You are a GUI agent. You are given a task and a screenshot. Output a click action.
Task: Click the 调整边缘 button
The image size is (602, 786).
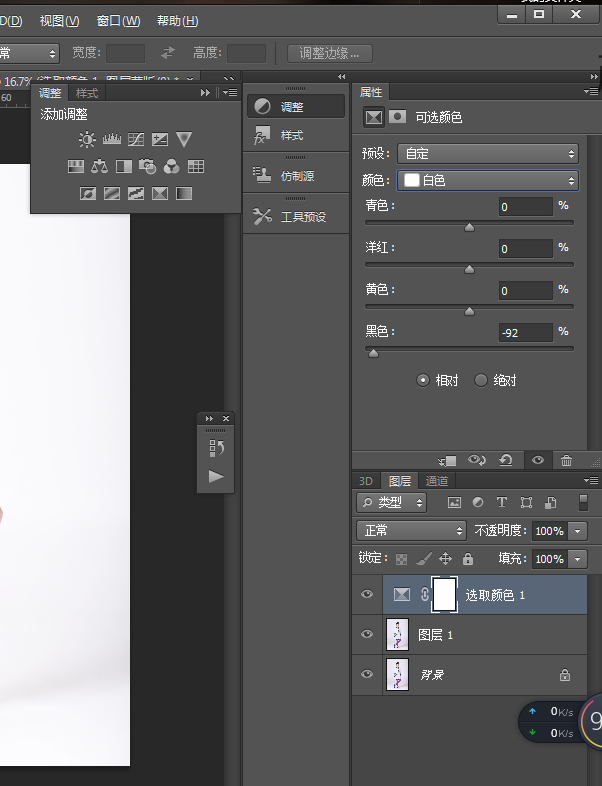[330, 53]
